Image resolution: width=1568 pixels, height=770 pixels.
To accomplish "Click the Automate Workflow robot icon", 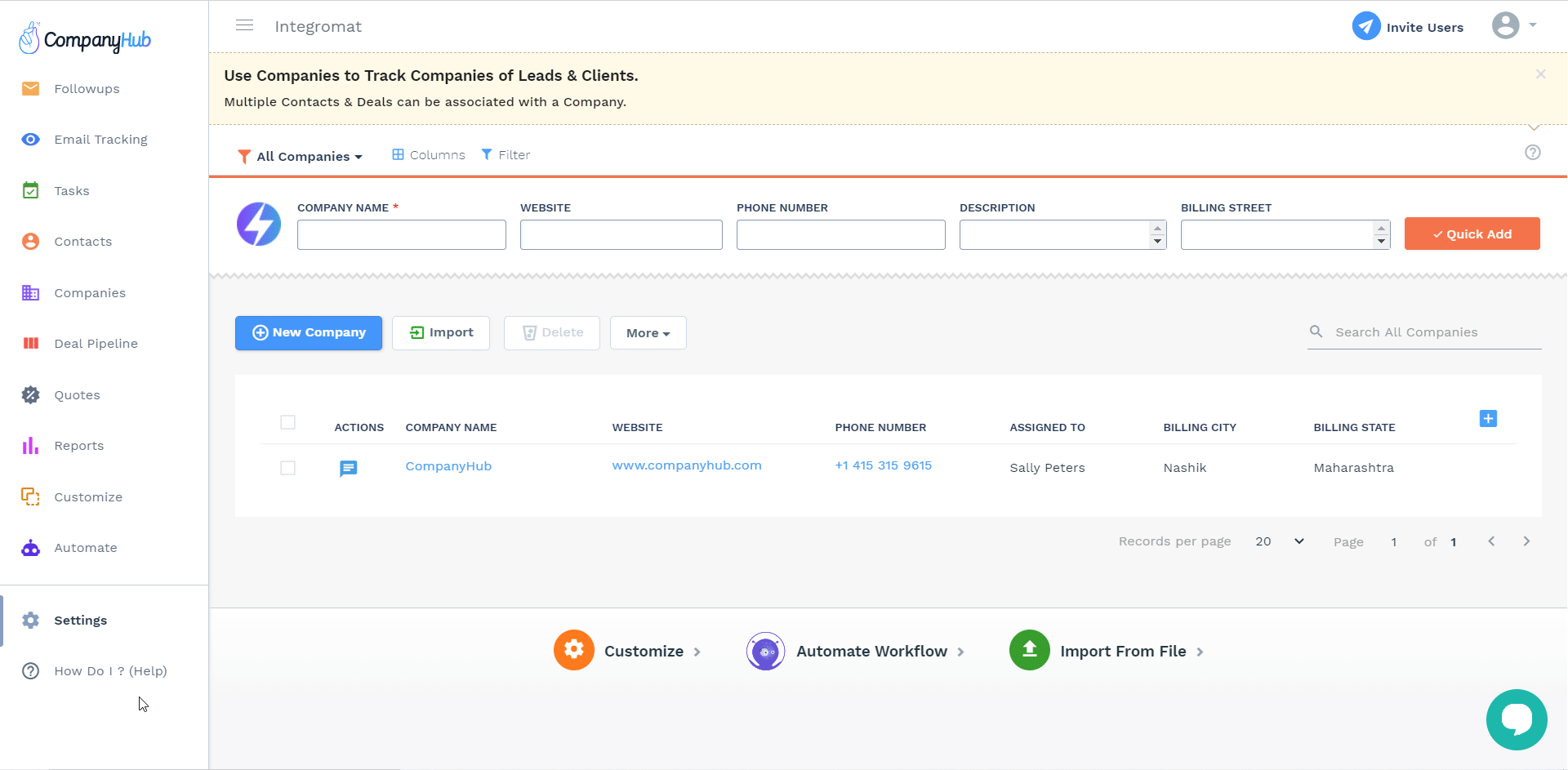I will (x=766, y=651).
